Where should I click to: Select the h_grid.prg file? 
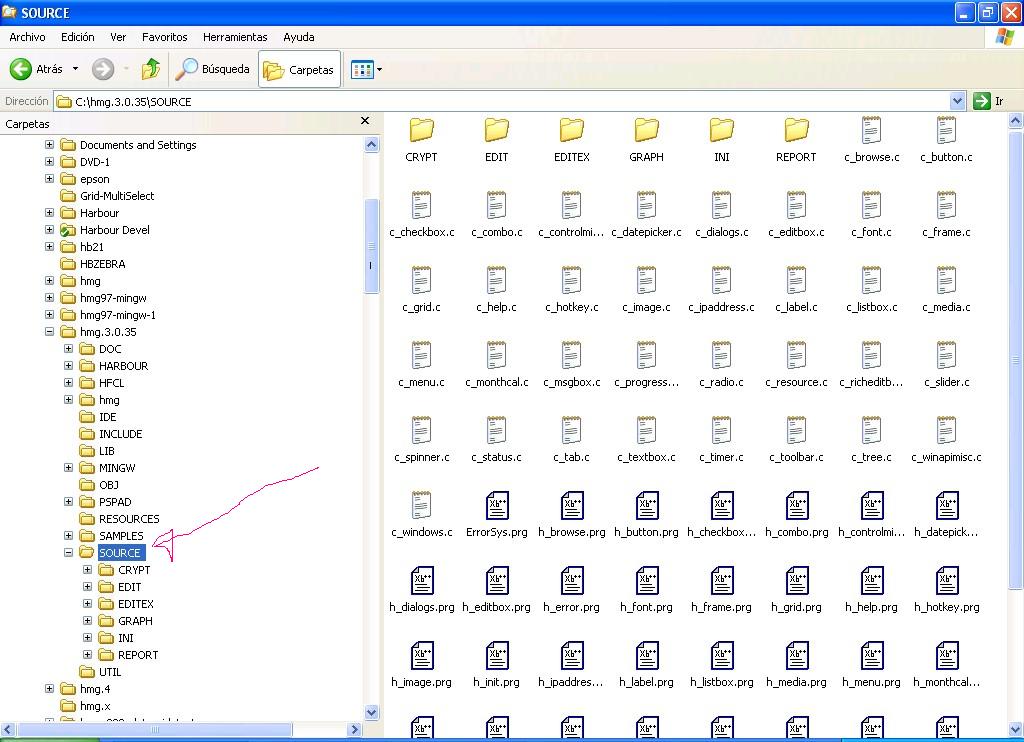click(795, 583)
